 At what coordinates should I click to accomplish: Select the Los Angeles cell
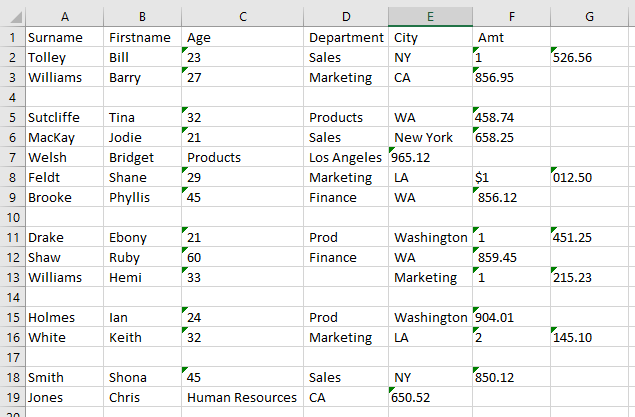click(x=346, y=157)
